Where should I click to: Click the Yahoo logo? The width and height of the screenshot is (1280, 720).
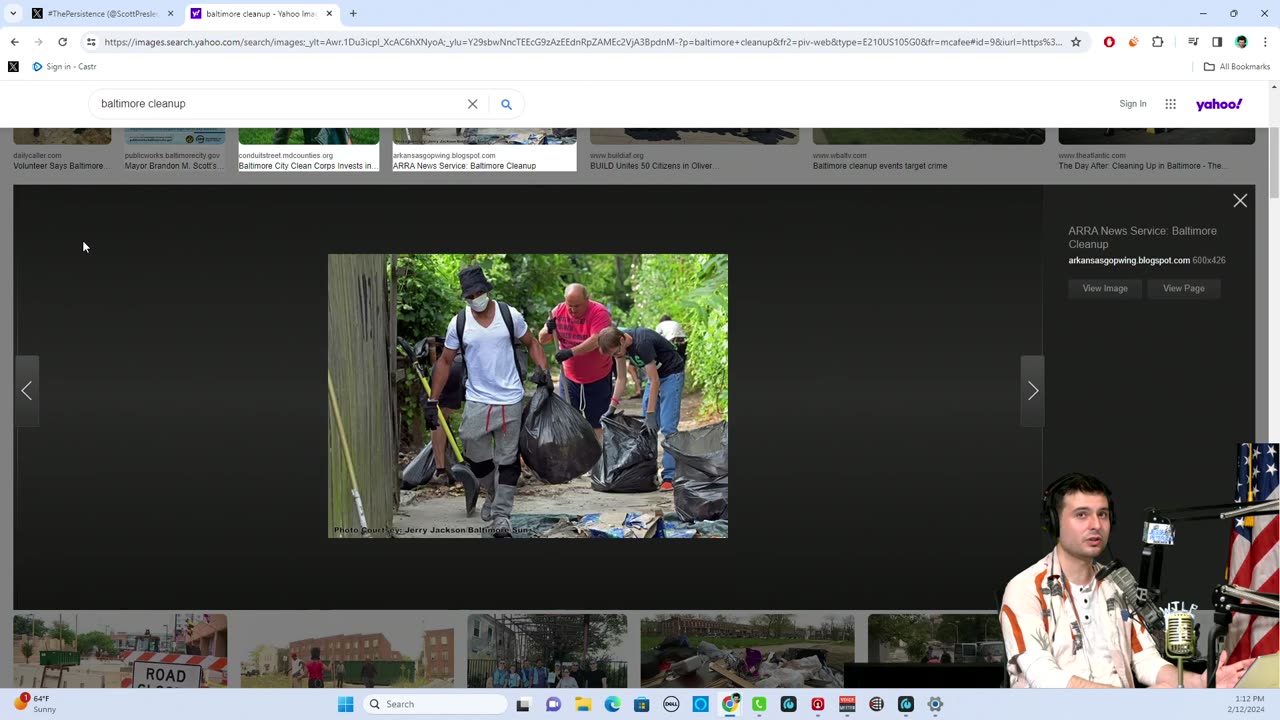1219,104
